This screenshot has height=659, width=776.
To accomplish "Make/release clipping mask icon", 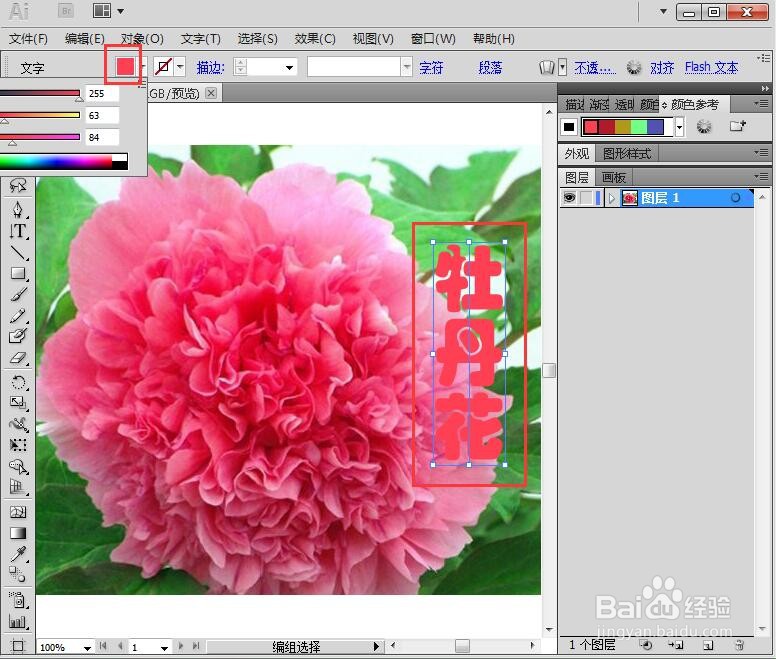I will coord(645,645).
